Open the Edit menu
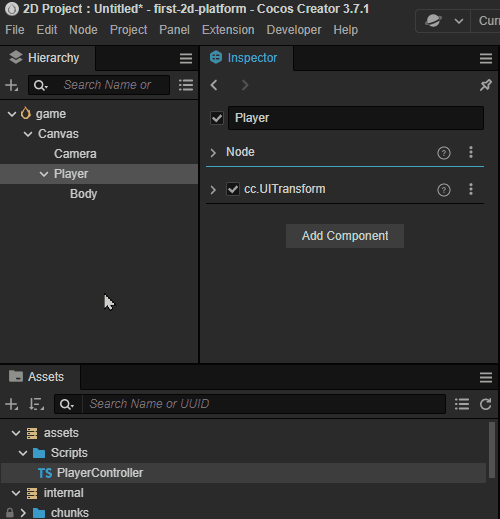This screenshot has height=519, width=500. [47, 30]
